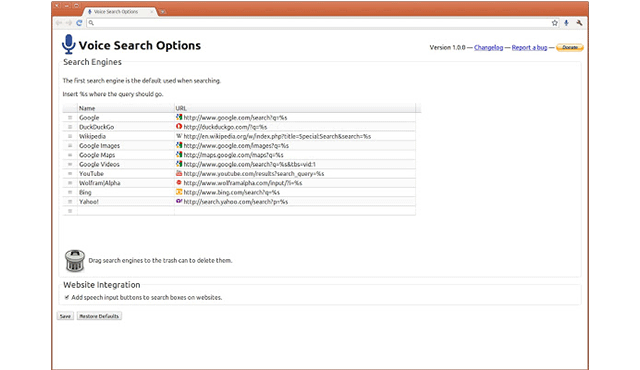Screen dimensions: 640x370
Task: Grab drag handle of YouTube row
Action: pyautogui.click(x=70, y=174)
